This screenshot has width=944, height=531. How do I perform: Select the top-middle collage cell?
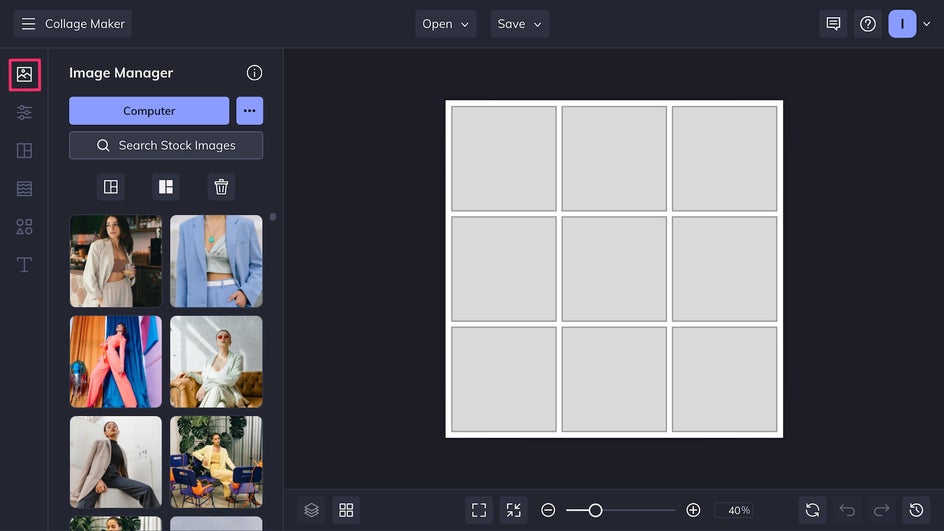[614, 159]
